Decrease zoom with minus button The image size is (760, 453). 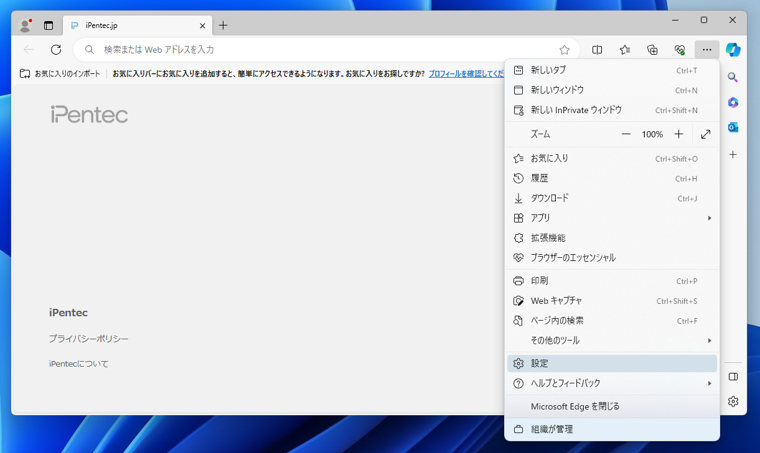pyautogui.click(x=626, y=134)
